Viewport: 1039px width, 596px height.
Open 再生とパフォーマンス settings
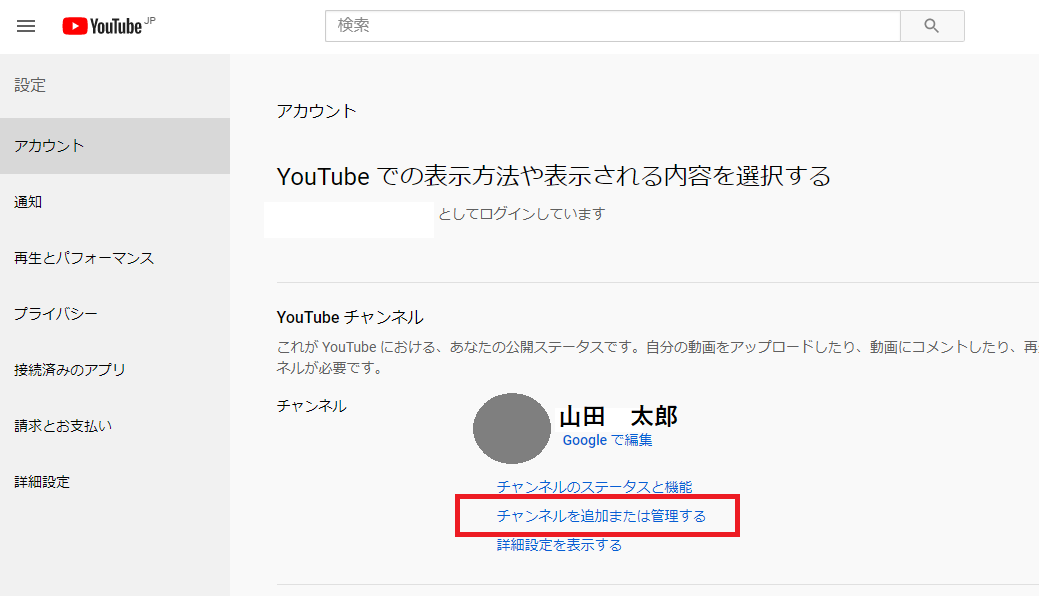pos(115,258)
